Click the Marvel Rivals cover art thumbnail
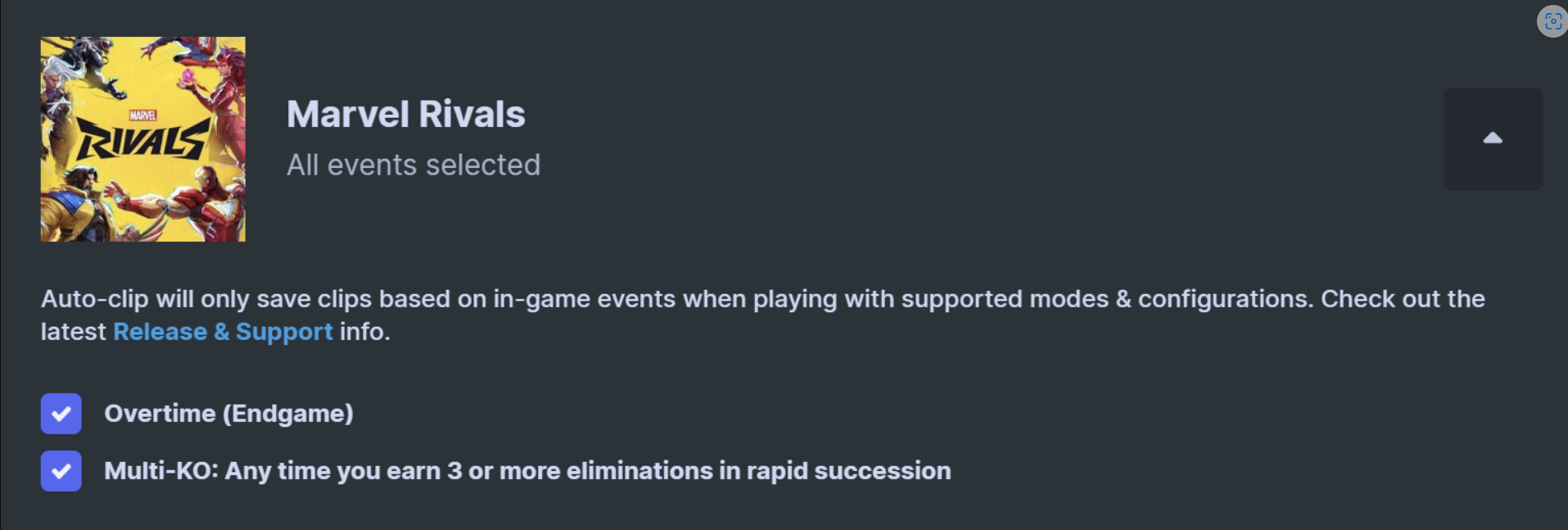 [x=143, y=139]
